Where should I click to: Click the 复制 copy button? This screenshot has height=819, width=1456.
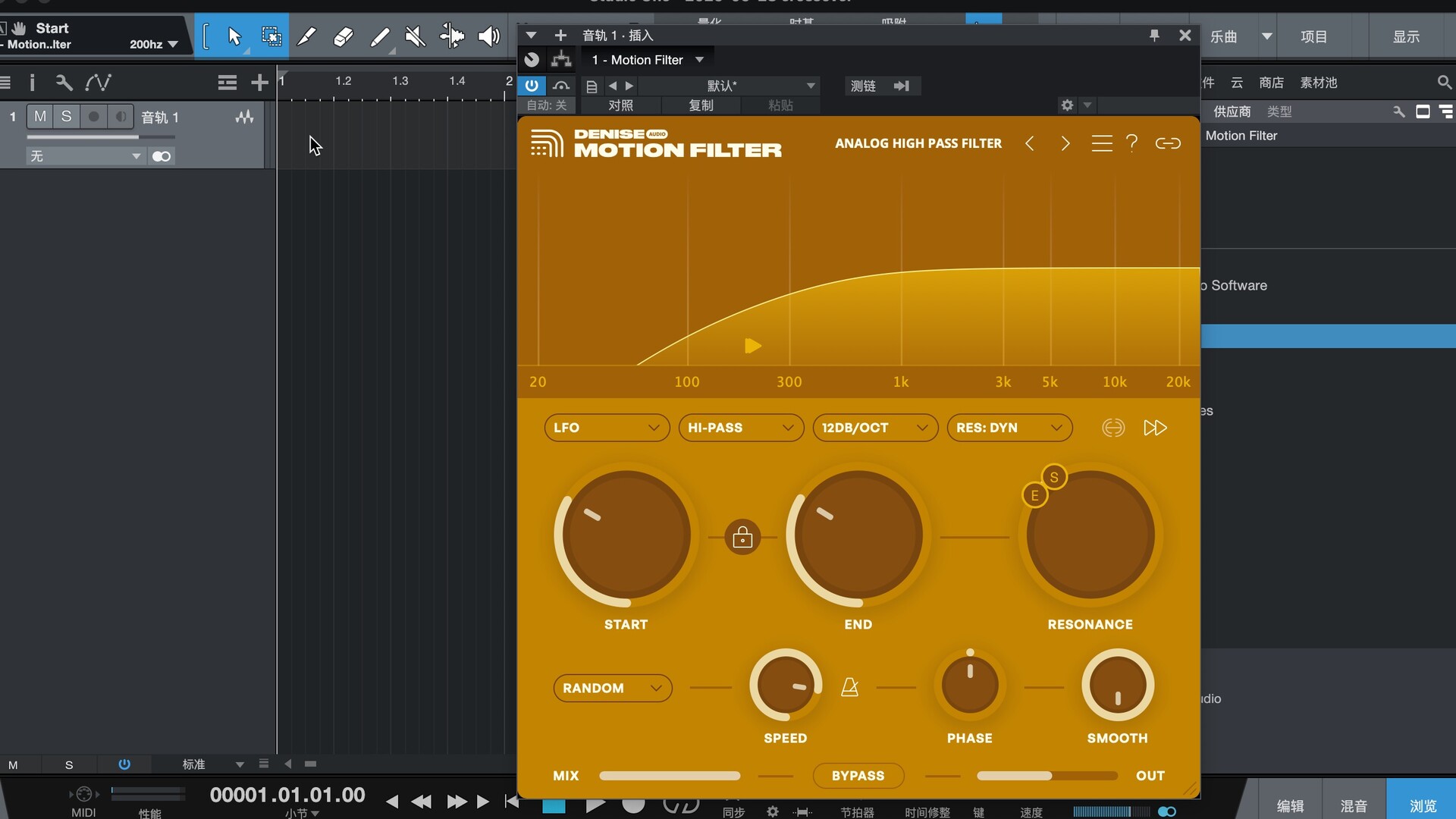click(x=701, y=105)
